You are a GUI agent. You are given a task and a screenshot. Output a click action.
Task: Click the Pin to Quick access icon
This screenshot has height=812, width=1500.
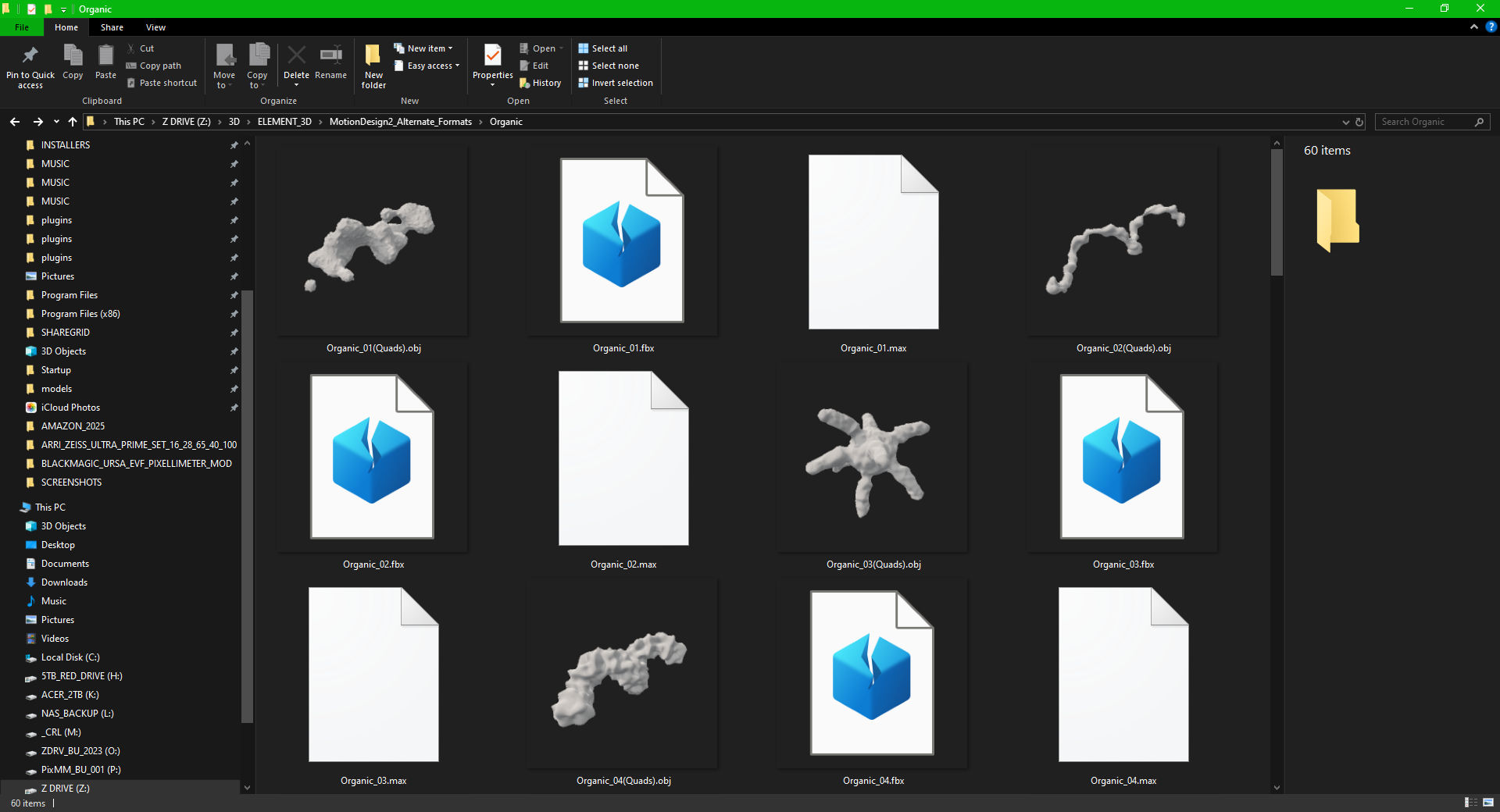pyautogui.click(x=30, y=56)
